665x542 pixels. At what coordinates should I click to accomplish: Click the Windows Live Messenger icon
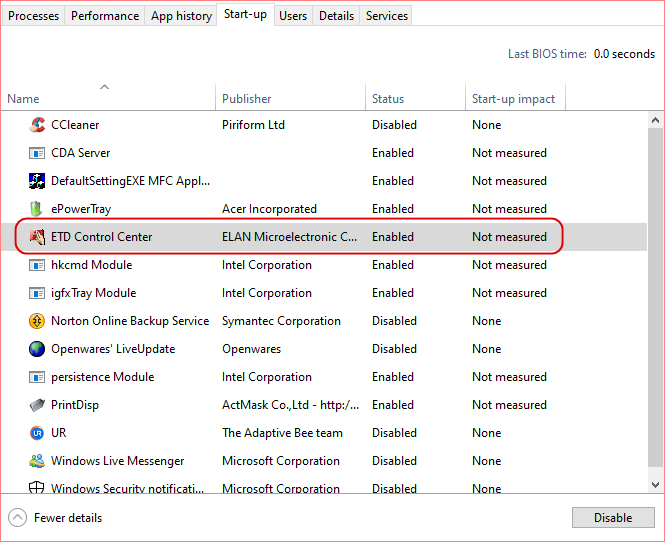click(37, 461)
